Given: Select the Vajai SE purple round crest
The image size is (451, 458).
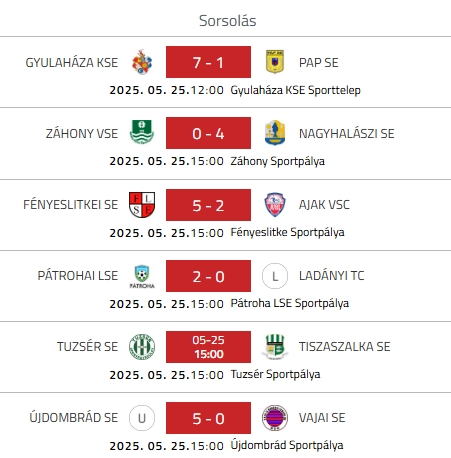Looking at the screenshot, I should click(x=275, y=418).
